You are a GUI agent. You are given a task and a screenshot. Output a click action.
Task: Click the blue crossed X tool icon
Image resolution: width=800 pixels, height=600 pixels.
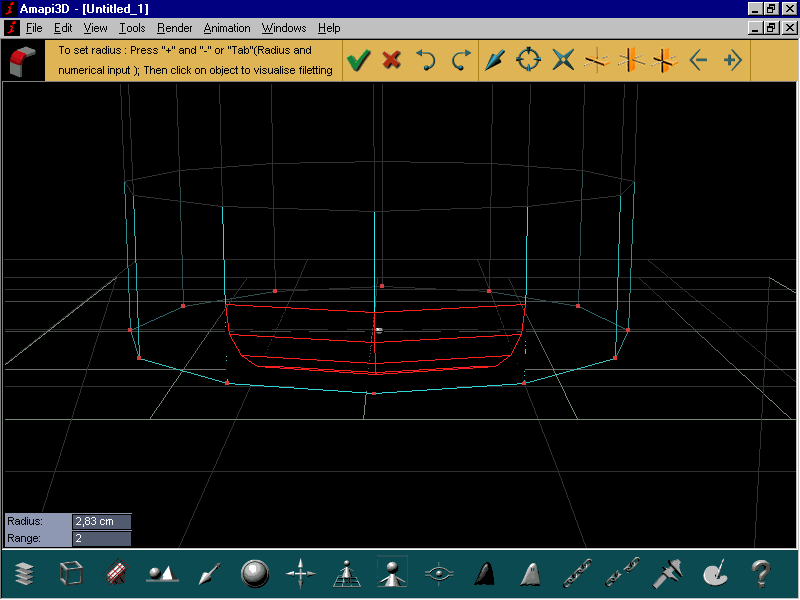[x=563, y=60]
